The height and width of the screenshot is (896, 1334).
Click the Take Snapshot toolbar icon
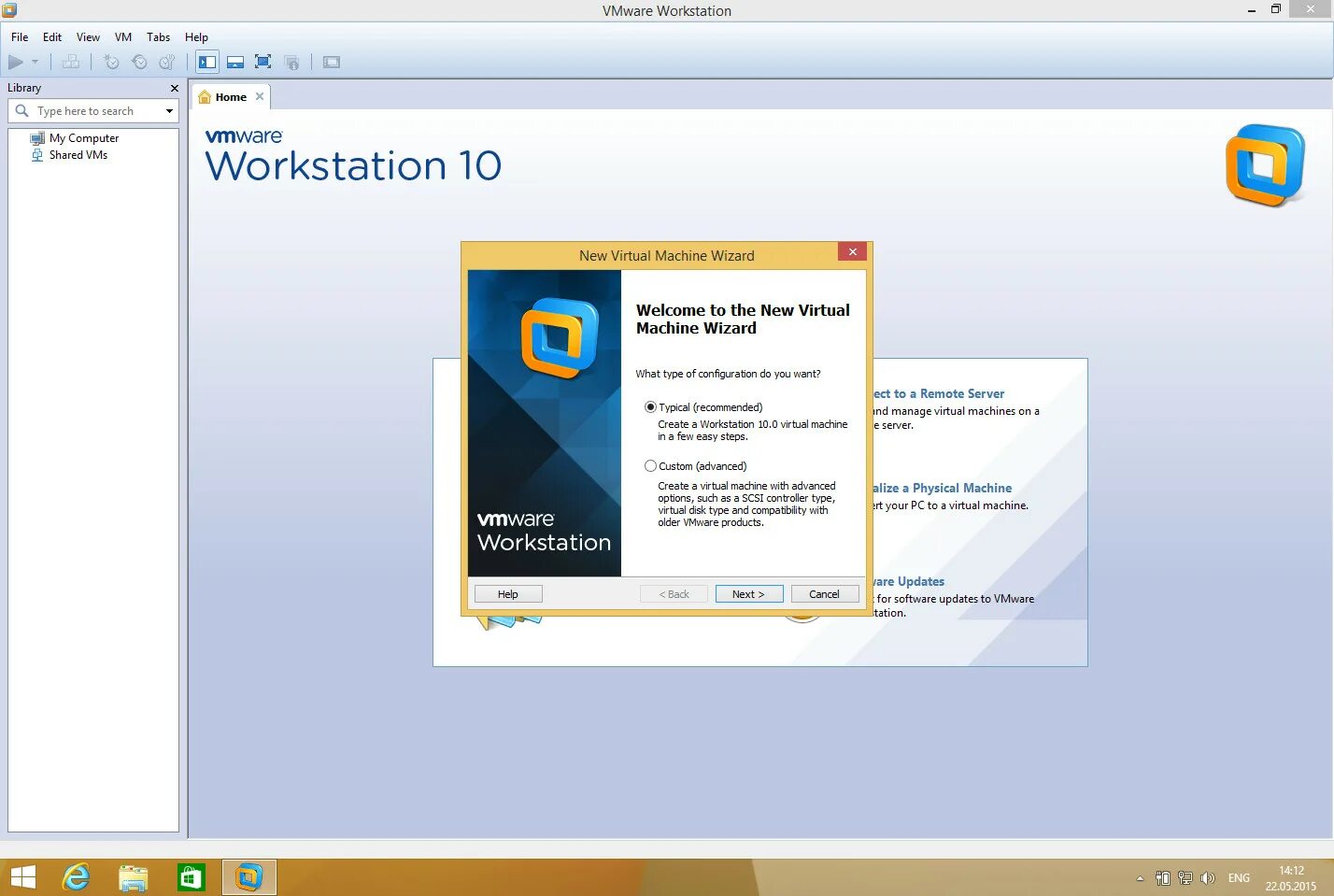coord(112,63)
